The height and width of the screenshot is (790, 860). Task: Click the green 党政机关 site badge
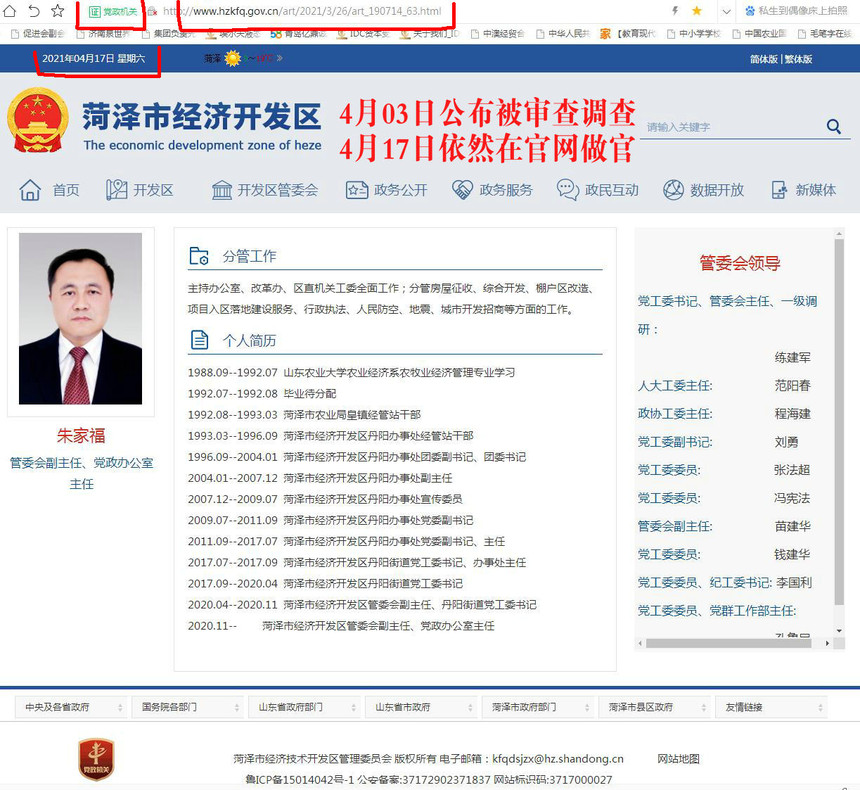112,12
